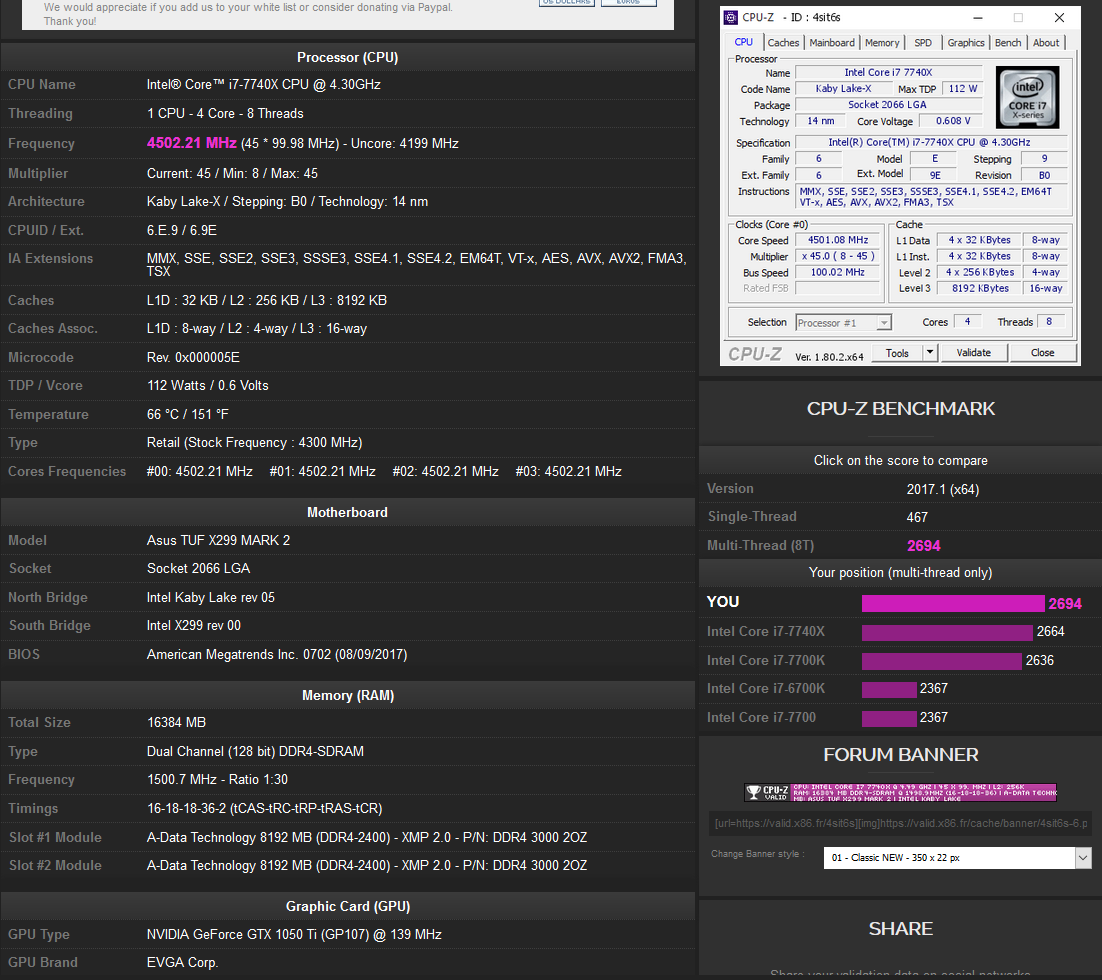This screenshot has height=980, width=1102.
Task: Click the Intel Core i7-7740X comparison bar
Action: (x=947, y=632)
